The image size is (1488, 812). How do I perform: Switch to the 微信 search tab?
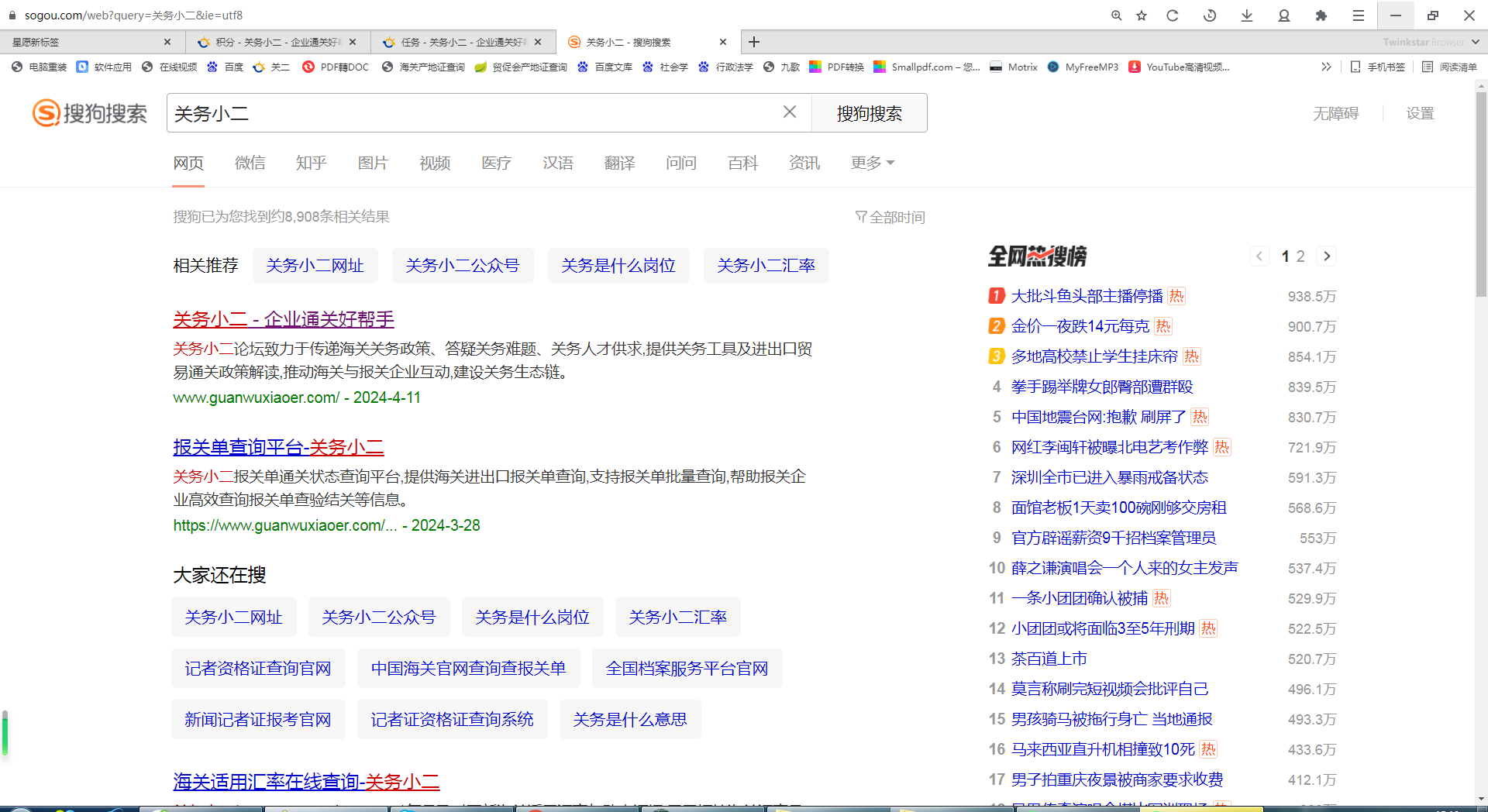click(250, 163)
